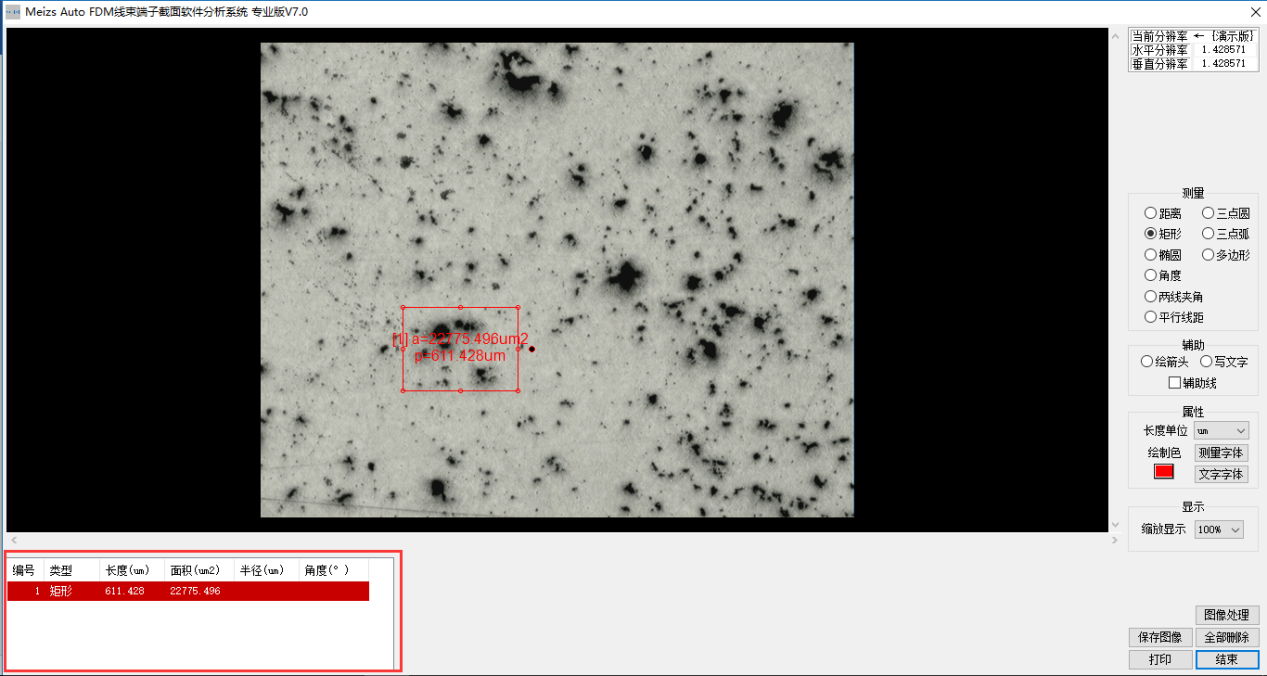Select the 平行线距 parallel line distance option
Image resolution: width=1267 pixels, height=676 pixels.
[1151, 317]
